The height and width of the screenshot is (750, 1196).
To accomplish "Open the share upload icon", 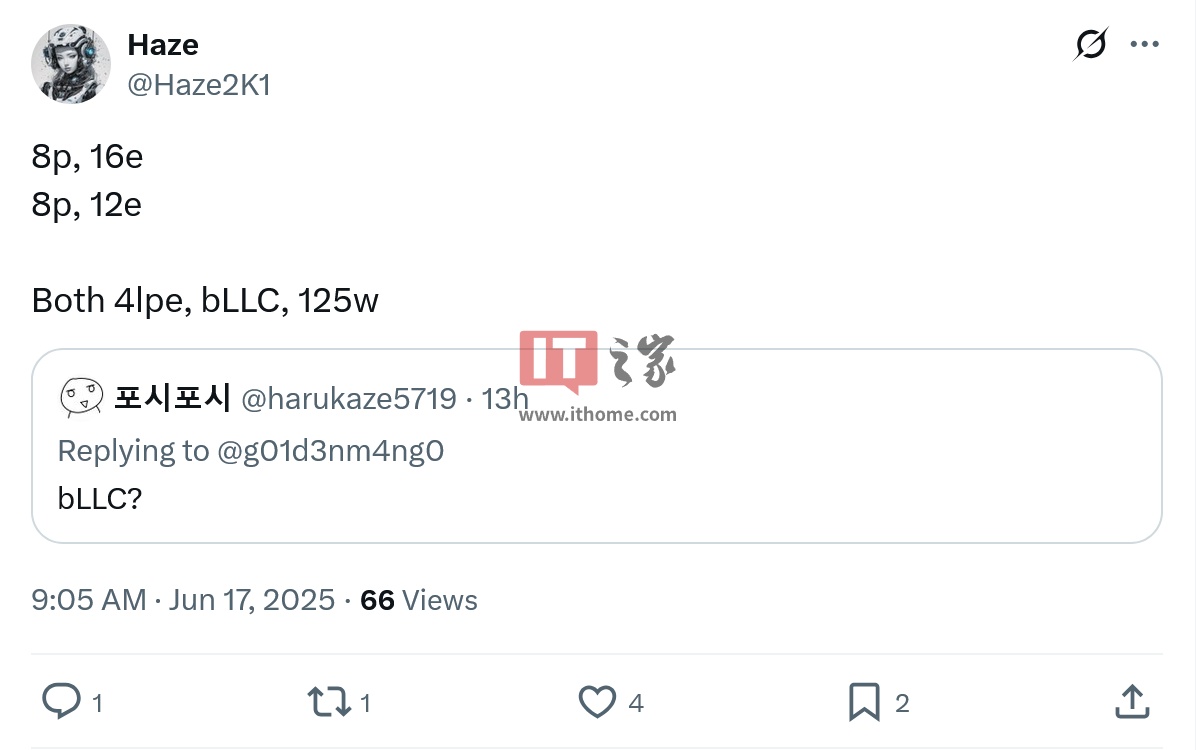I will click(1132, 701).
